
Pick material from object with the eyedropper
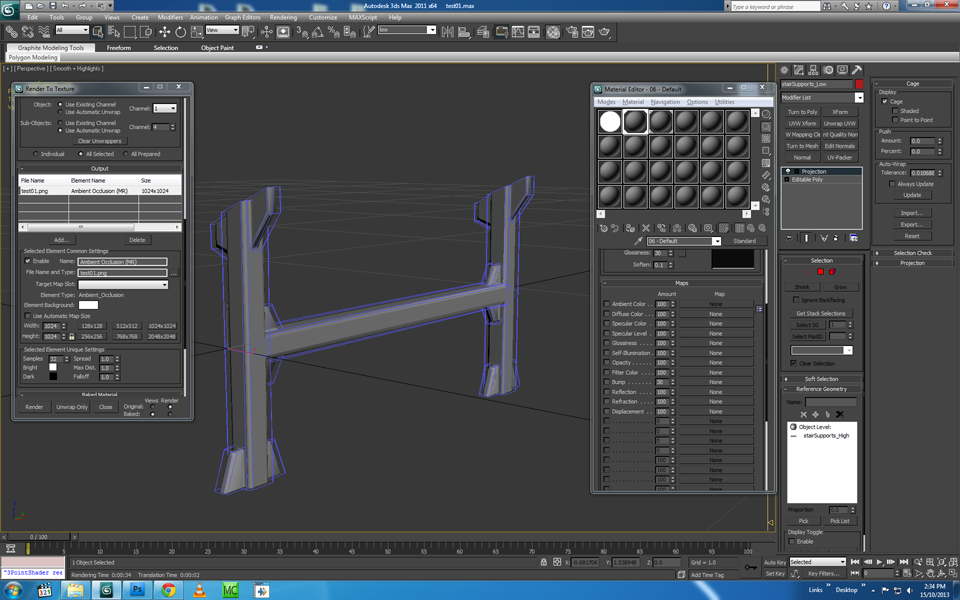tap(637, 241)
